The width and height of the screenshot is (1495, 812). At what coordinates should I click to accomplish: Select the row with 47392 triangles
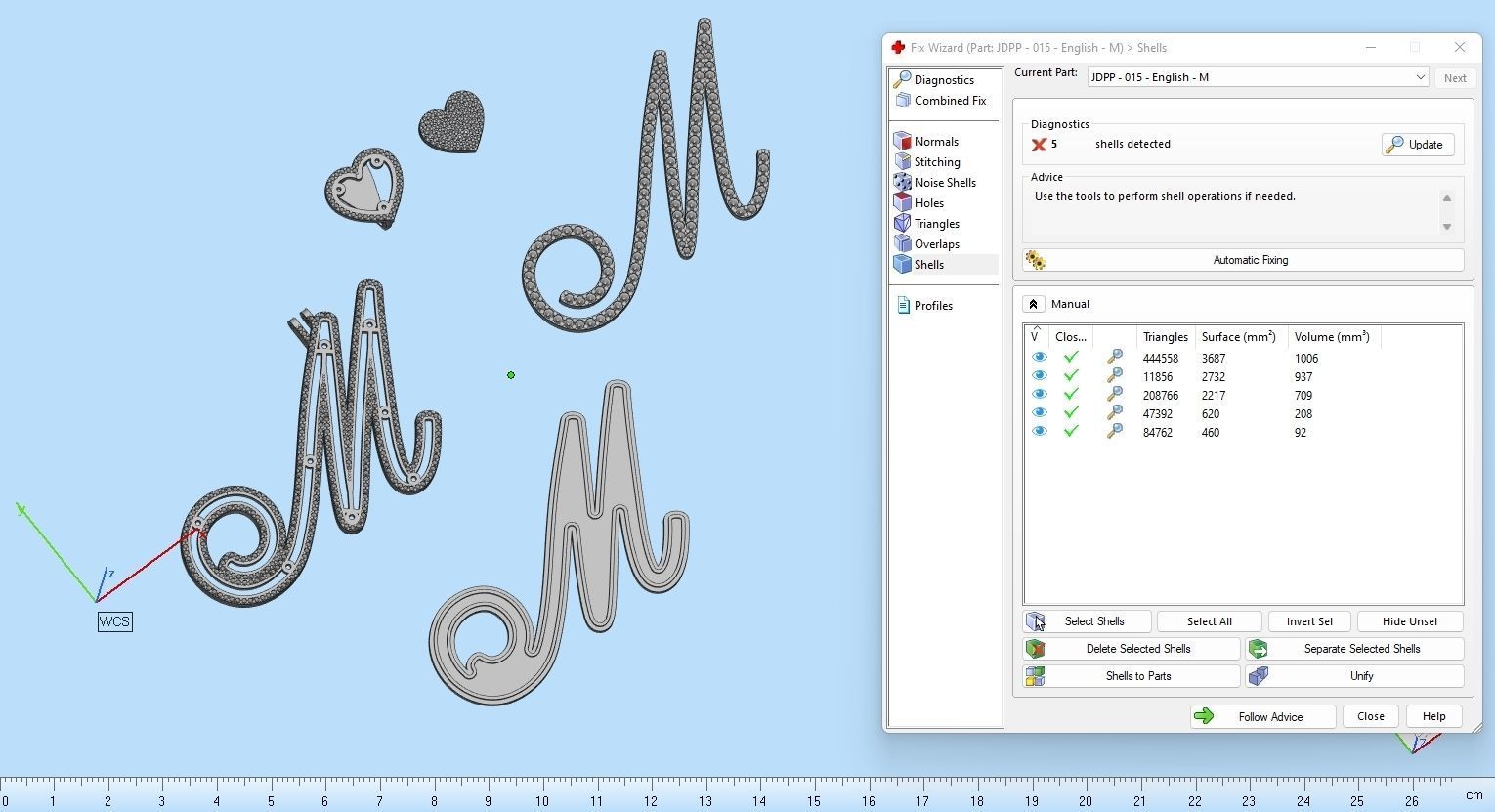coord(1243,413)
